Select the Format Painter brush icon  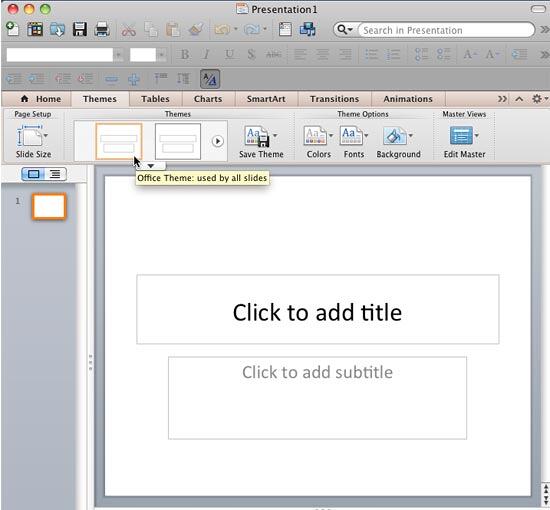(196, 29)
